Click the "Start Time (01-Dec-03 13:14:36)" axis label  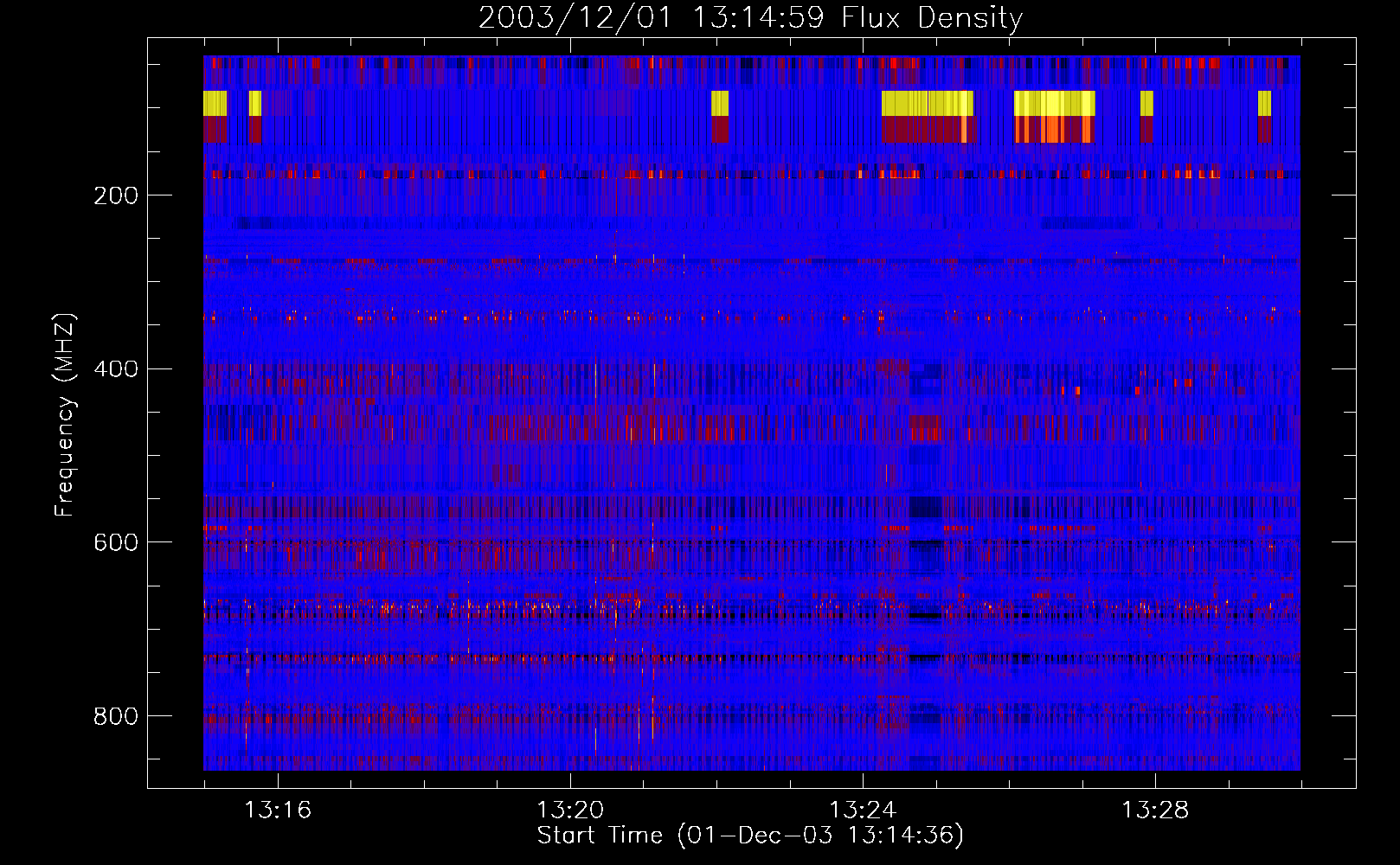[x=751, y=836]
